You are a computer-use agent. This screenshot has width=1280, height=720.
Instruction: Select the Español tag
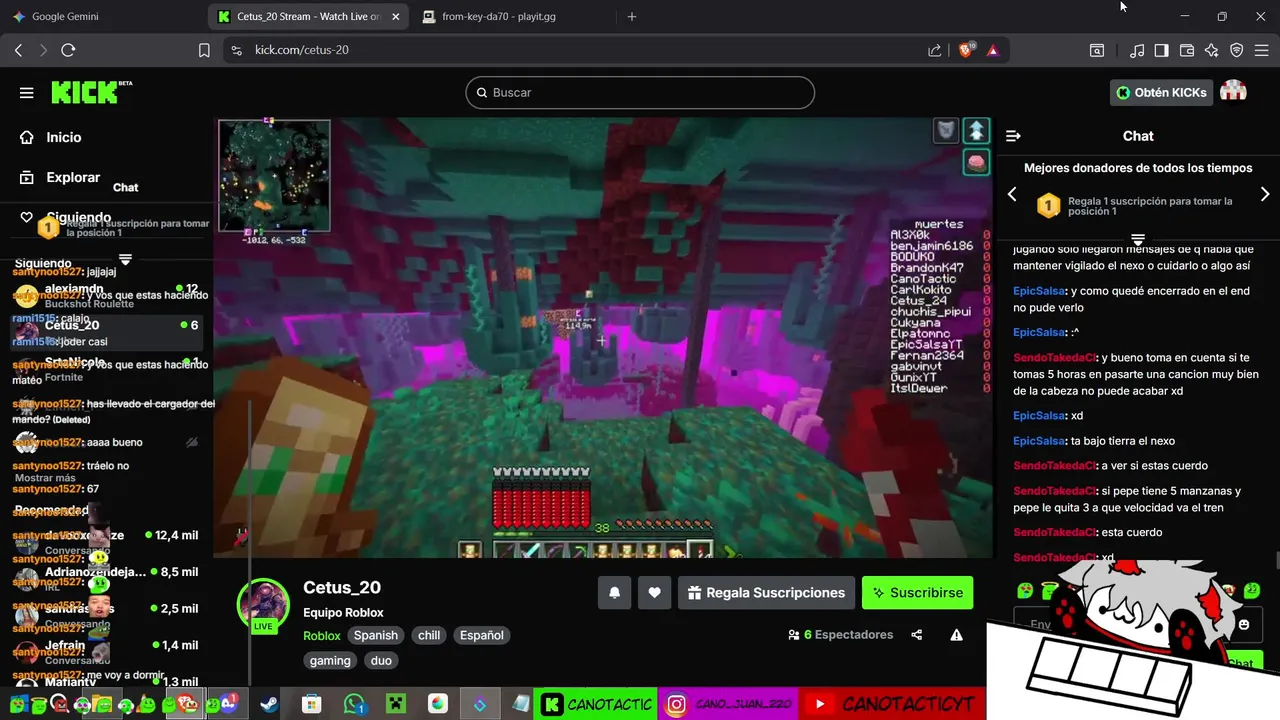click(x=481, y=635)
